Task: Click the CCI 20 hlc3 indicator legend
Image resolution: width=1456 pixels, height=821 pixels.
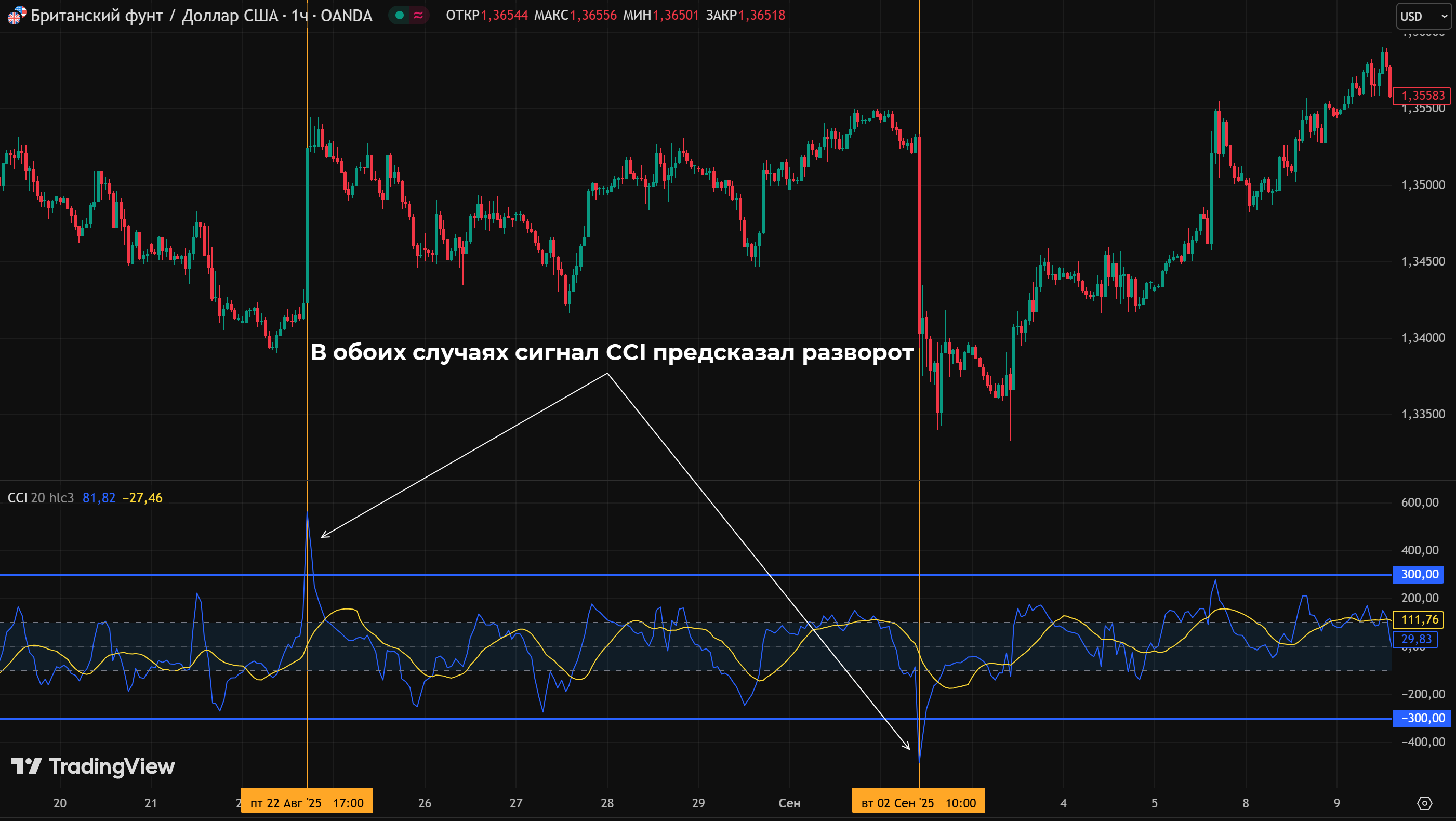Action: coord(41,498)
